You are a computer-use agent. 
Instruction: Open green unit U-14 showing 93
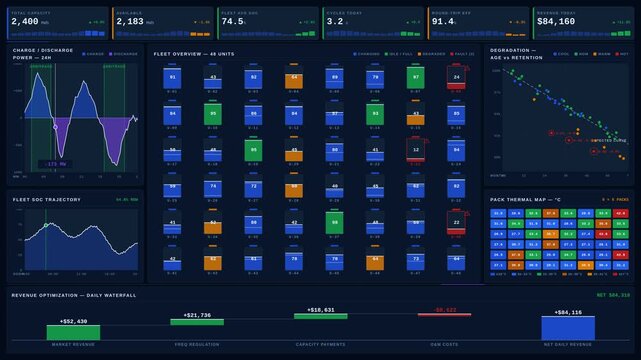tap(375, 114)
